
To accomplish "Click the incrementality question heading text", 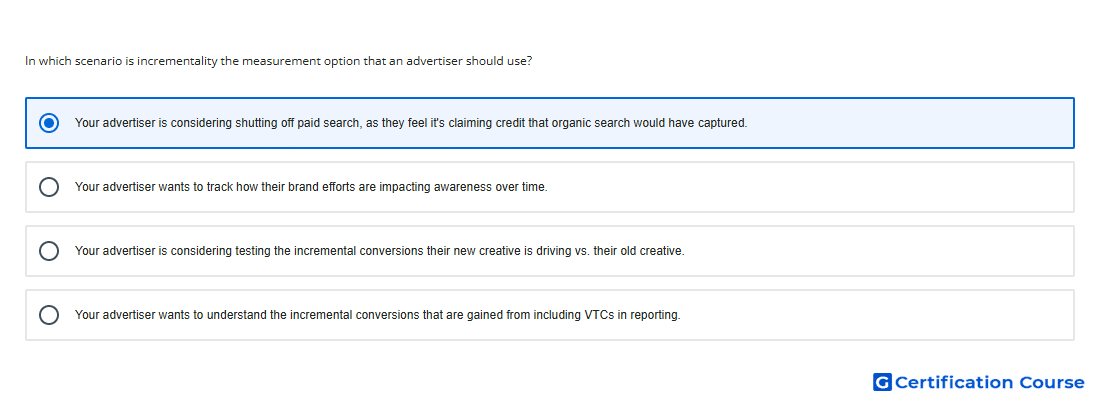I will (279, 61).
